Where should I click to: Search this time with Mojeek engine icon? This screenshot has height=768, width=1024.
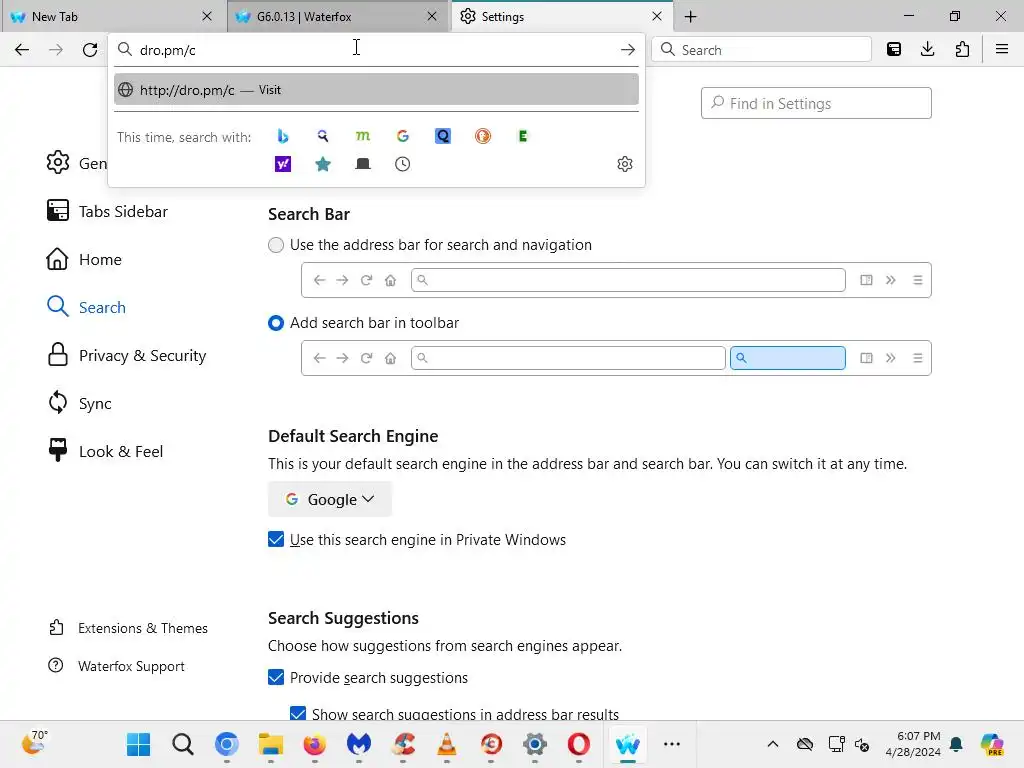[x=362, y=136]
